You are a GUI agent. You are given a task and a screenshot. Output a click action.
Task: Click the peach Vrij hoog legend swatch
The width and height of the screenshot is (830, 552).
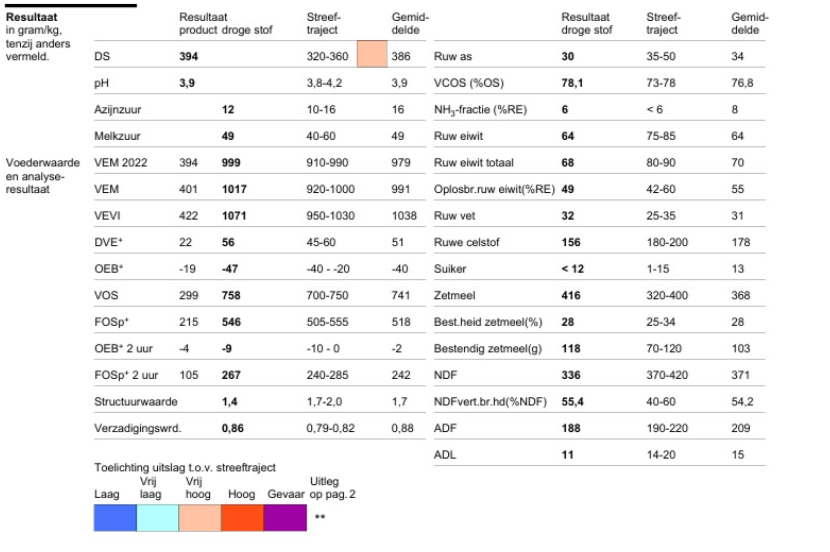200,518
